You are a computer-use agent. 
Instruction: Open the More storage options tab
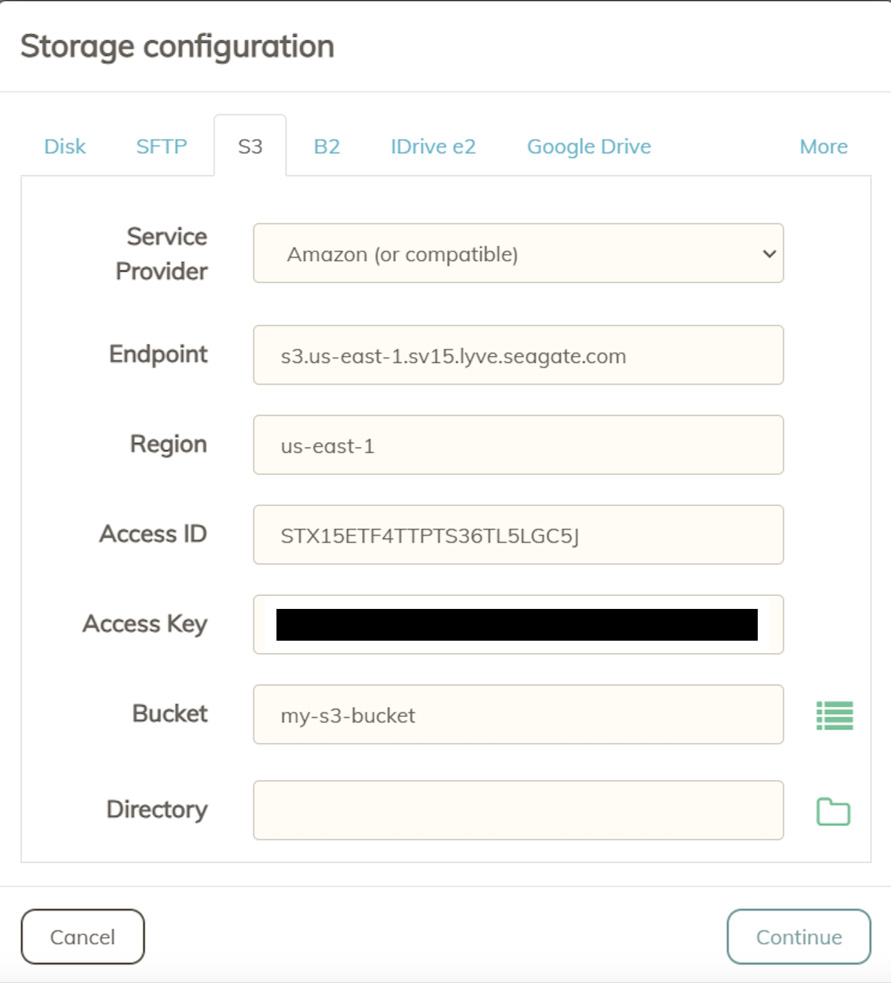823,147
